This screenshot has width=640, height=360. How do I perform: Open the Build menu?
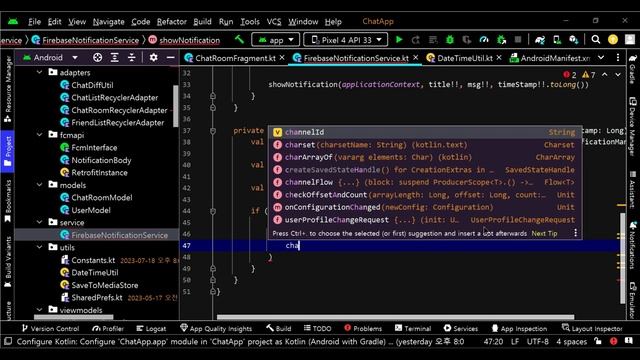click(202, 22)
